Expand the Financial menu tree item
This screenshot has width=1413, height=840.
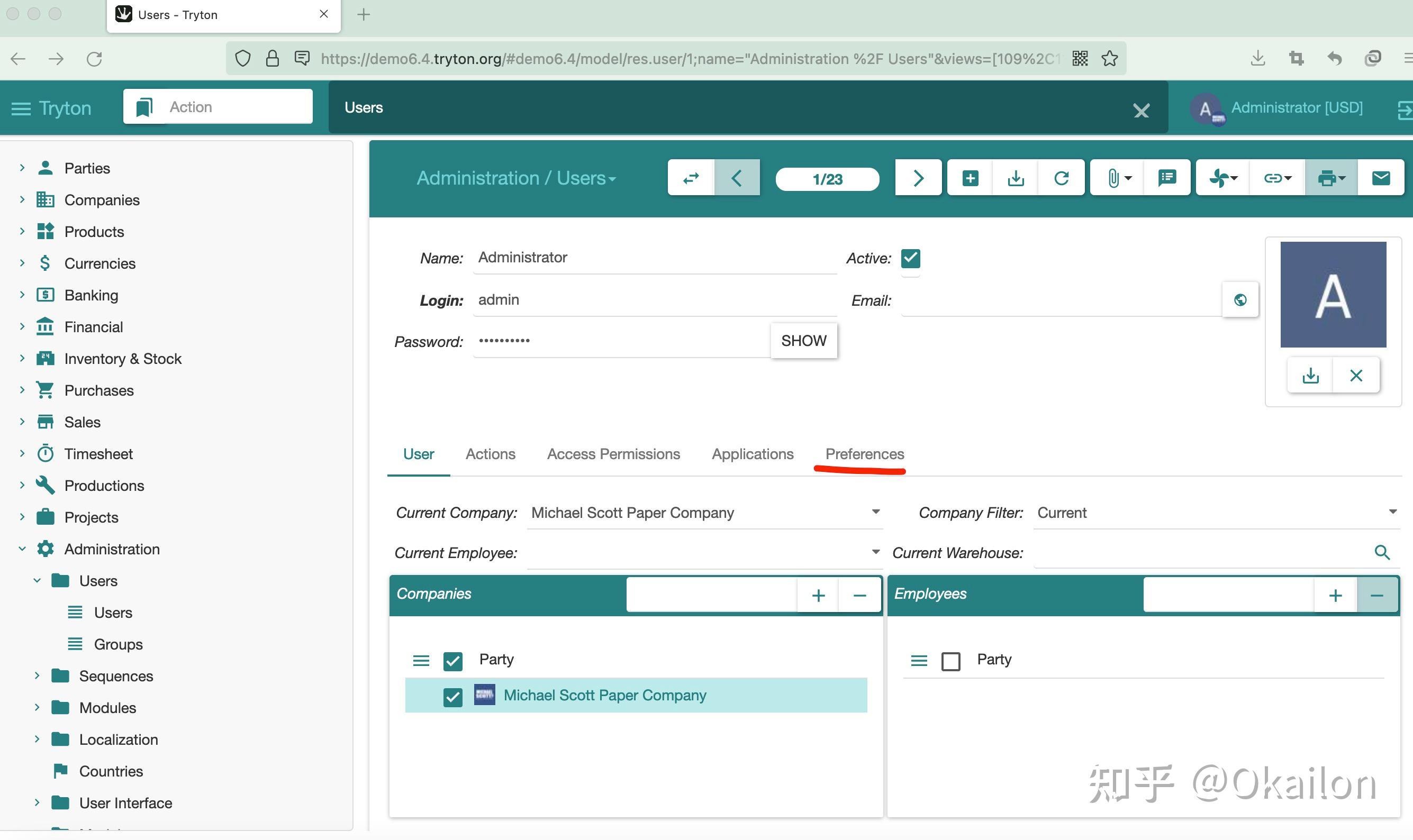[22, 326]
